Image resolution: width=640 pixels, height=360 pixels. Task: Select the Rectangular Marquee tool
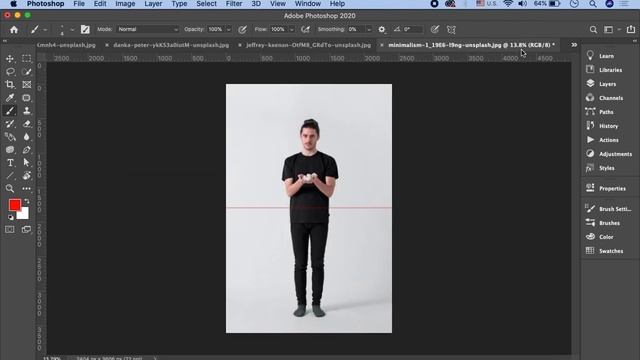point(27,59)
